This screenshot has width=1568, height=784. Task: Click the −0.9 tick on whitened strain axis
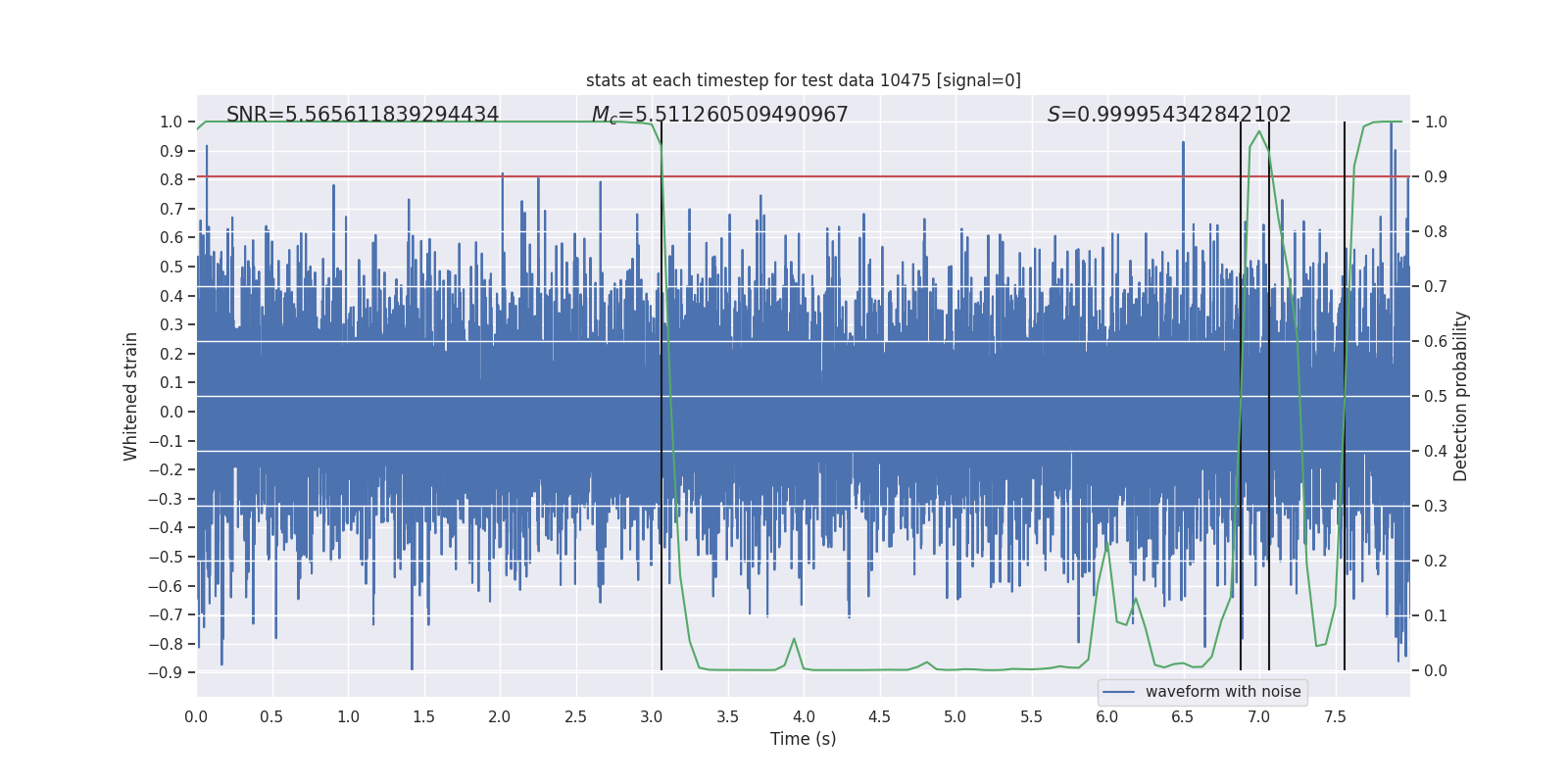tap(165, 673)
